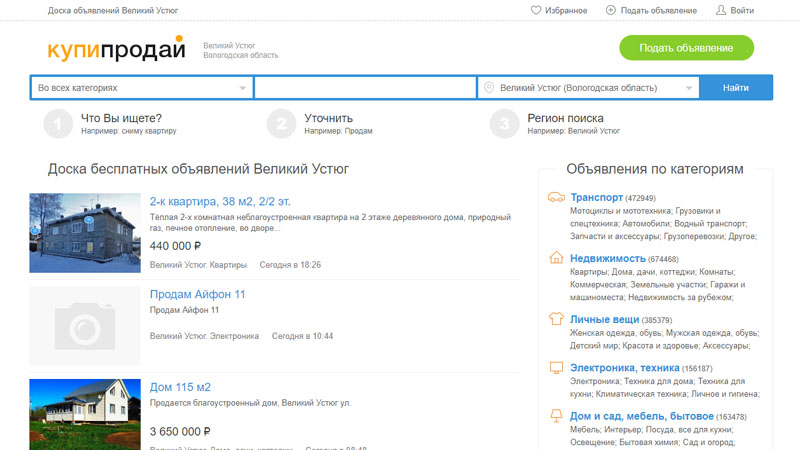This screenshot has width=800, height=450.
Task: Click the plus icon beside Подать объявление
Action: click(611, 10)
